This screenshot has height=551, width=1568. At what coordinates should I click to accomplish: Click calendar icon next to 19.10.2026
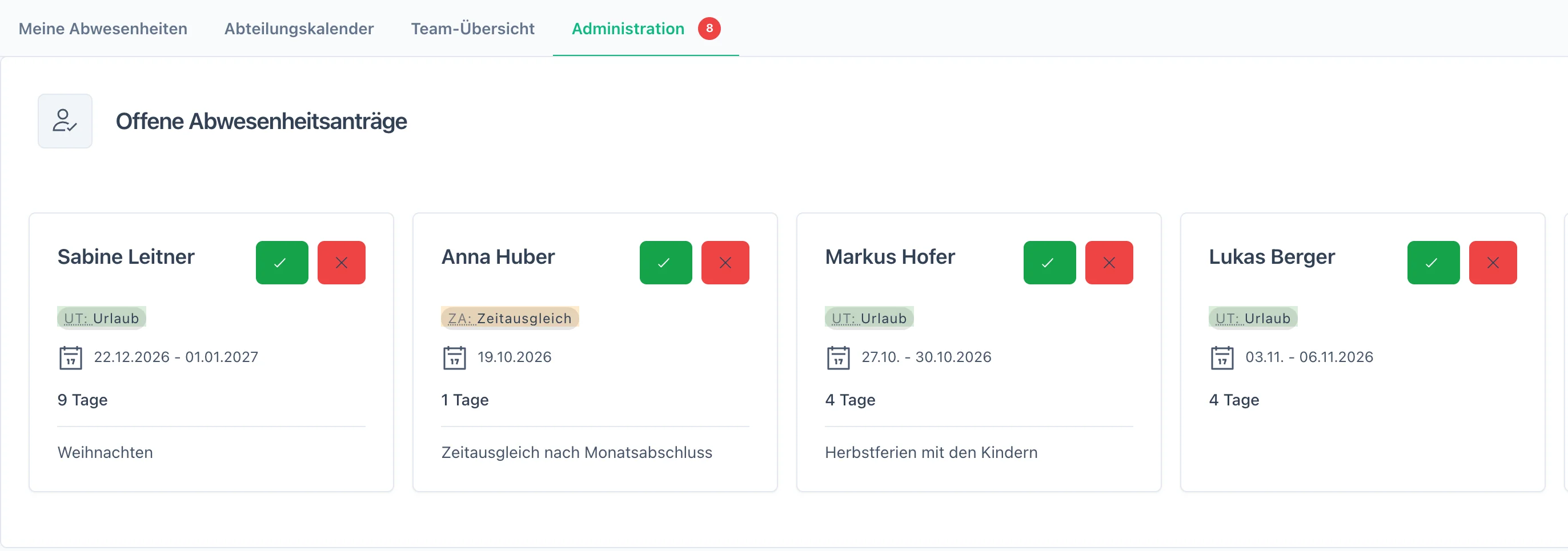pyautogui.click(x=455, y=357)
